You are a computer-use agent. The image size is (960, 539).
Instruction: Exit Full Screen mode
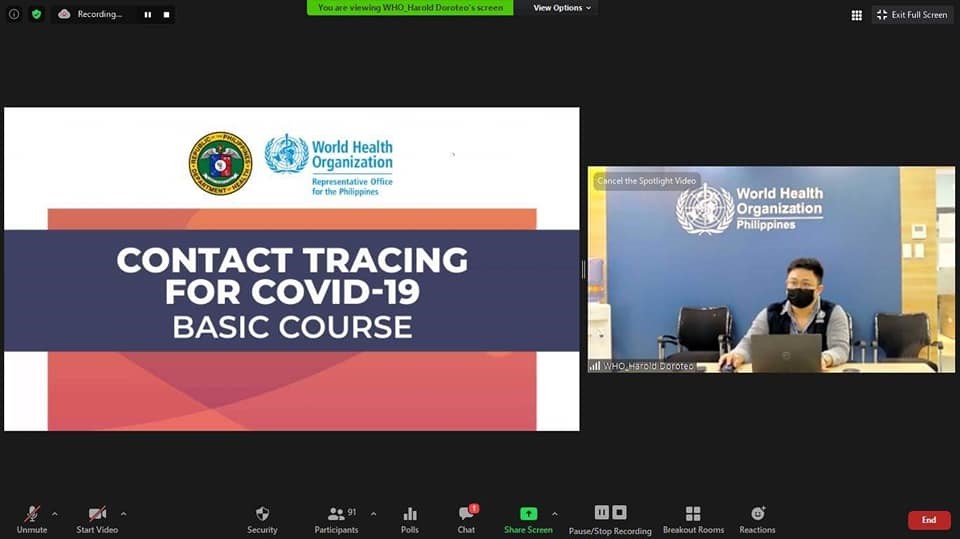click(912, 15)
